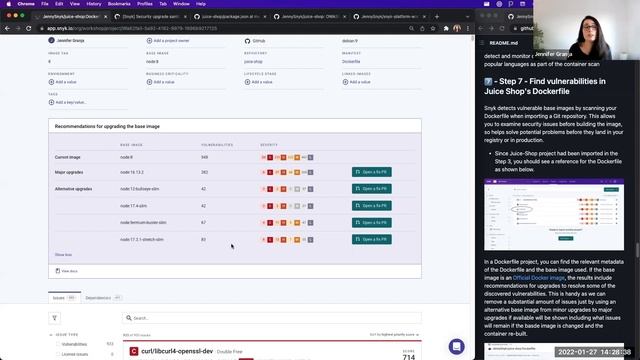Open fix PR in row with 47 vulnerabilities

click(371, 222)
